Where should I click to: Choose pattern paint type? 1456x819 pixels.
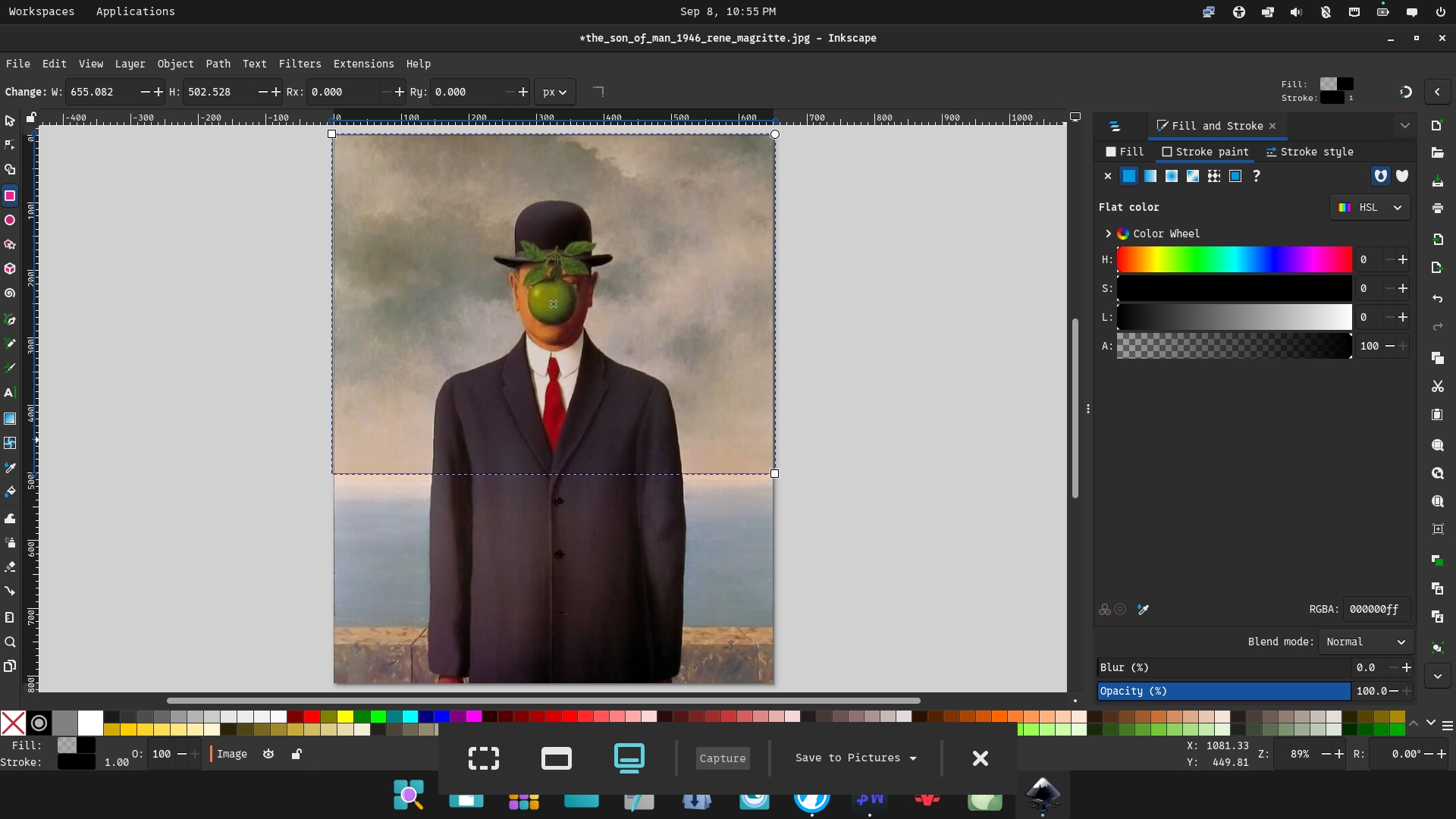pyautogui.click(x=1214, y=176)
